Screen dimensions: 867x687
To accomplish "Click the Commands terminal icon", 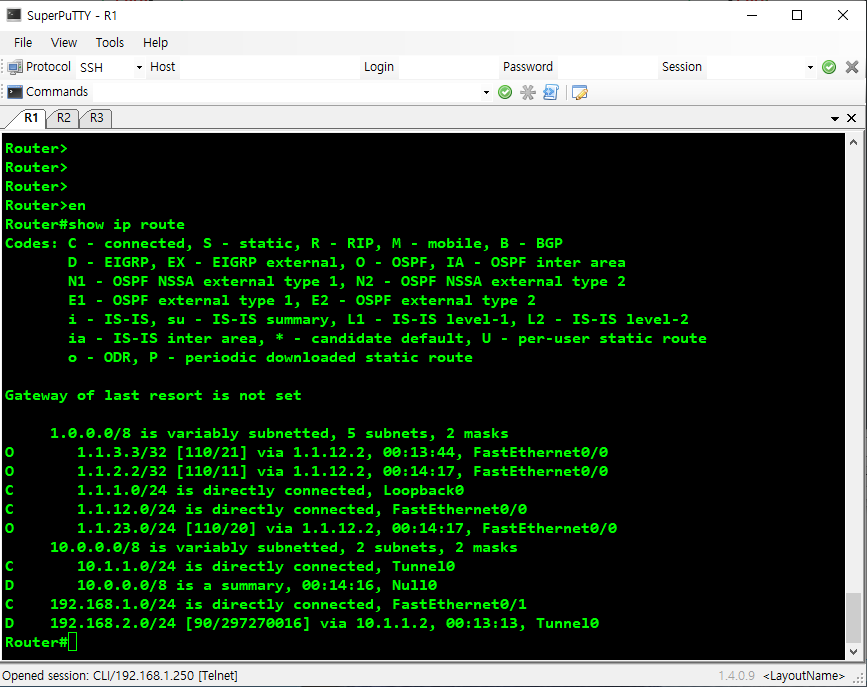I will pyautogui.click(x=15, y=92).
